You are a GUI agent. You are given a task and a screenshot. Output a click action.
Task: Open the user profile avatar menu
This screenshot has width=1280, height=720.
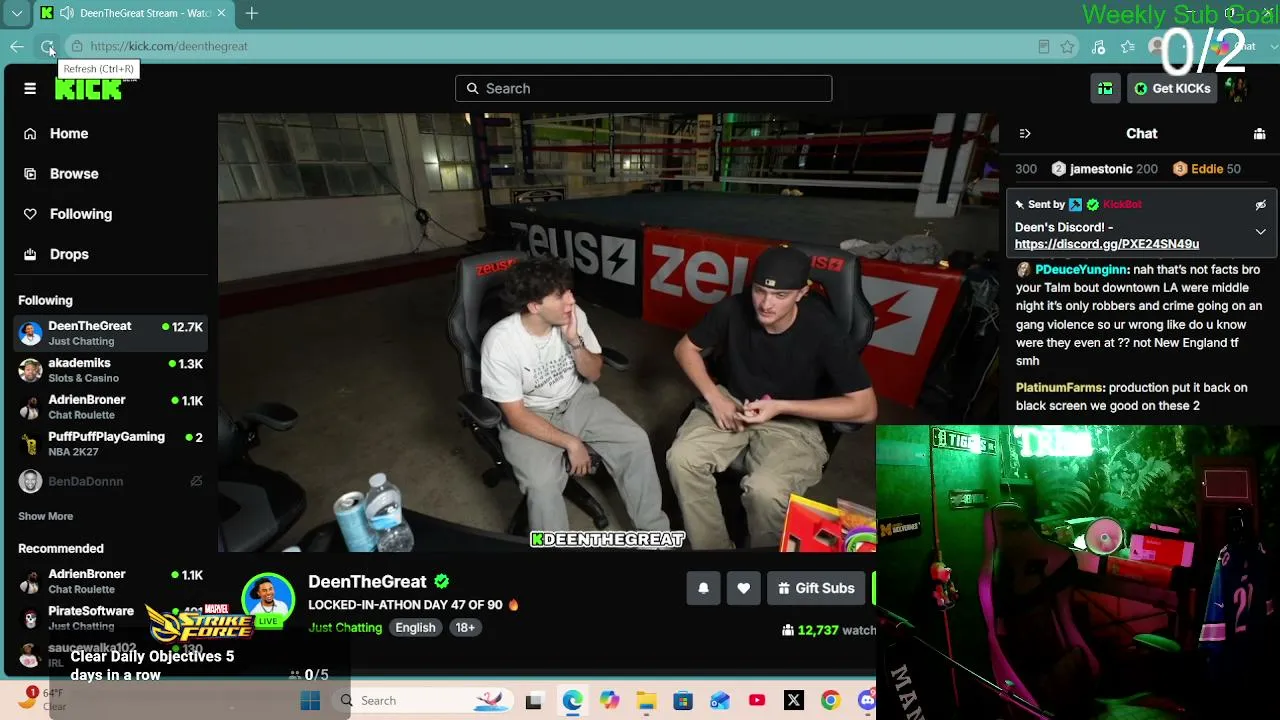[x=1237, y=88]
